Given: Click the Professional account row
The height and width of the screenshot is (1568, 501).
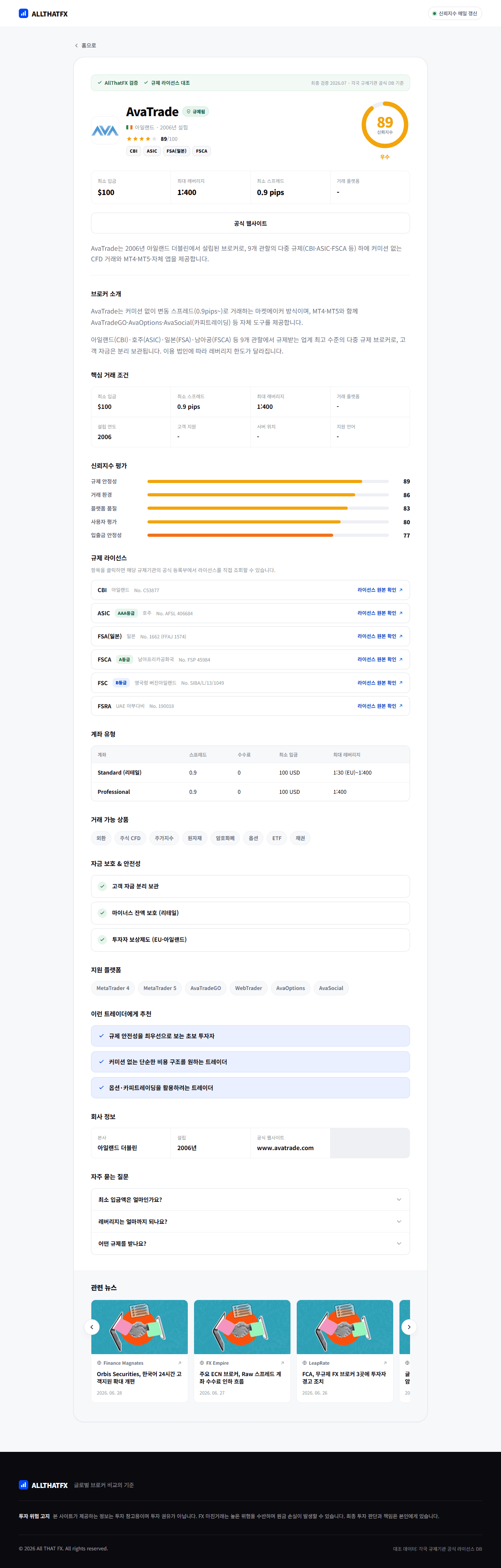Looking at the screenshot, I should (250, 792).
